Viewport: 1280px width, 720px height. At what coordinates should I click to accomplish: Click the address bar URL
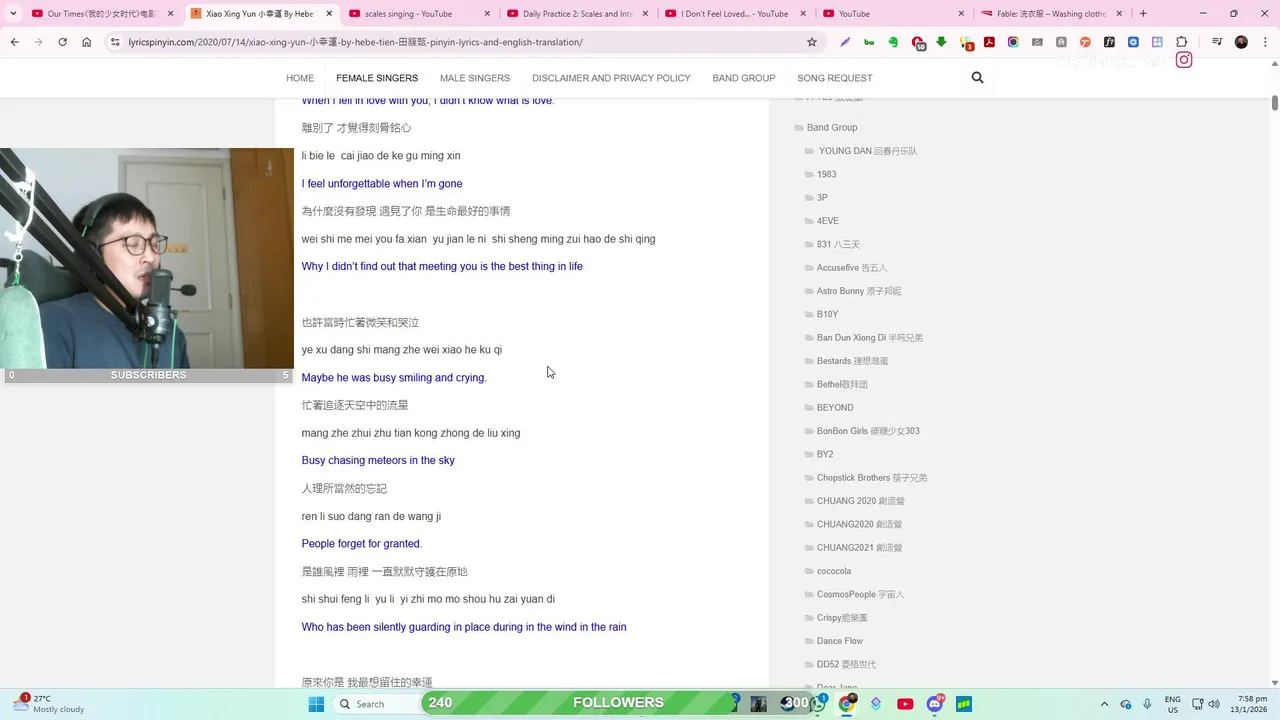[x=355, y=42]
